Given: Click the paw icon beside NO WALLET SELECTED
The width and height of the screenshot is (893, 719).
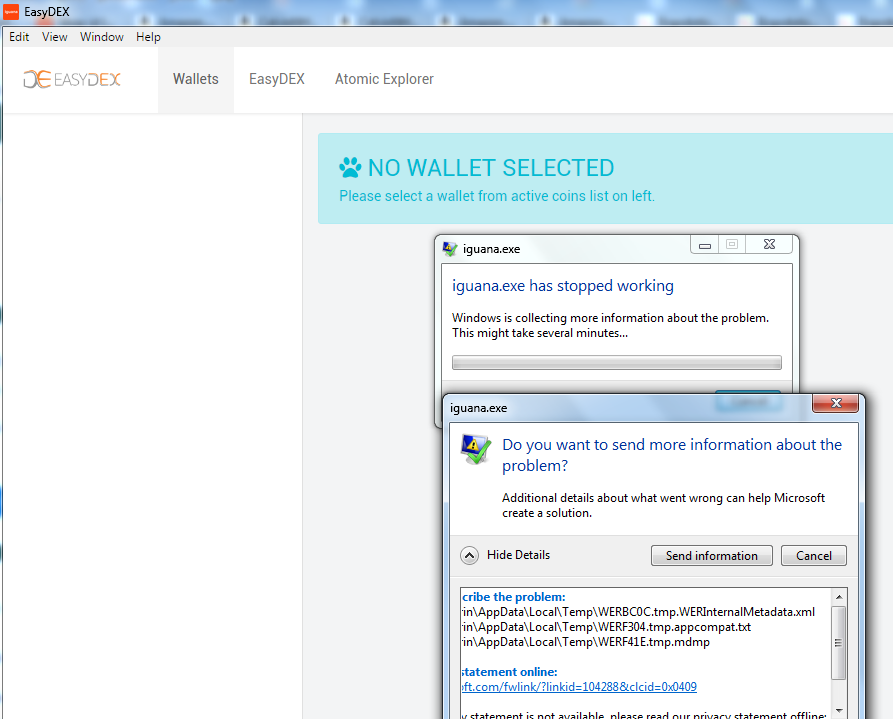Looking at the screenshot, I should tap(350, 168).
